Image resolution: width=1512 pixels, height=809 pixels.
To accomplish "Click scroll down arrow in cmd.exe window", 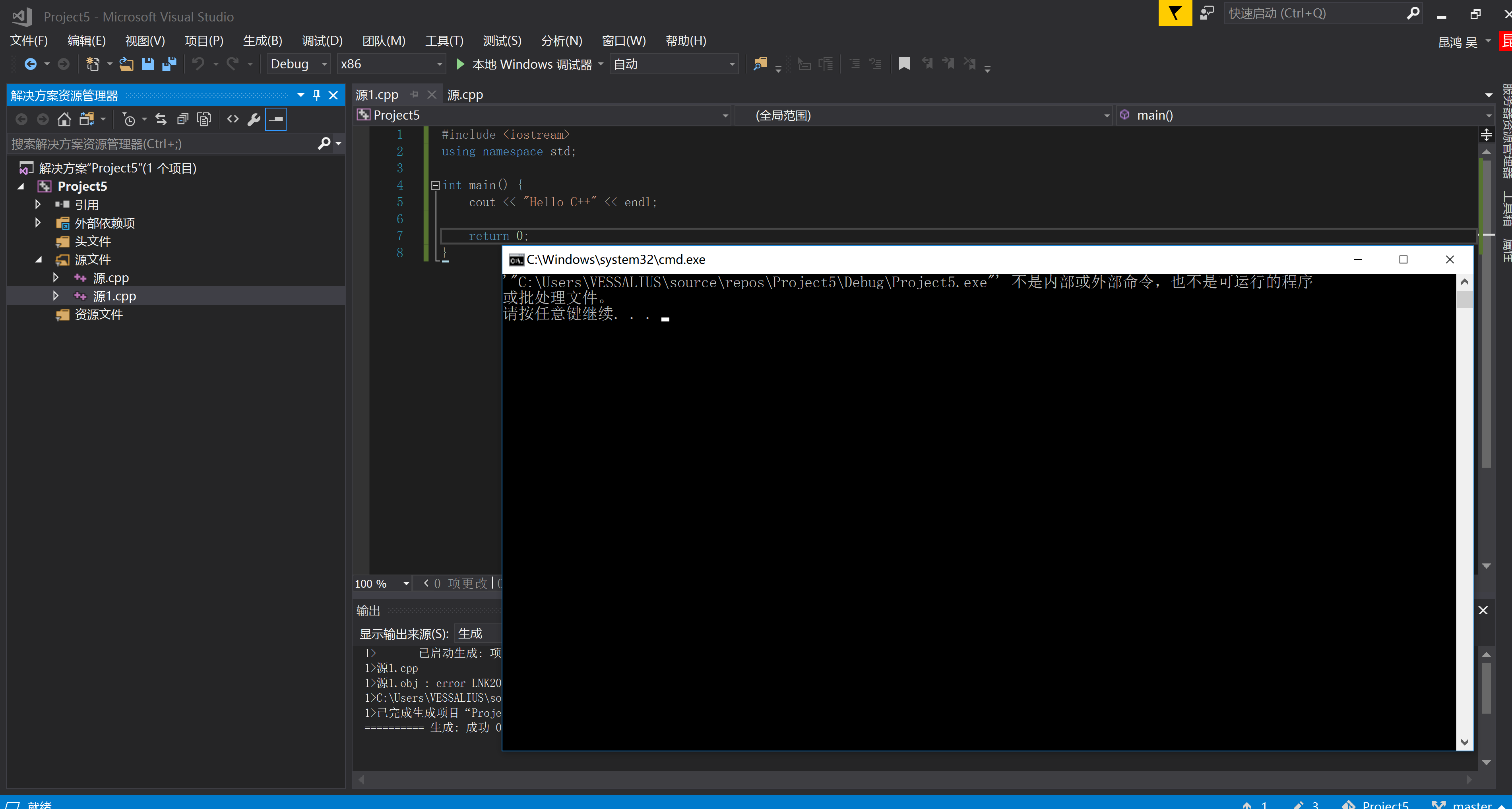I will (x=1464, y=742).
